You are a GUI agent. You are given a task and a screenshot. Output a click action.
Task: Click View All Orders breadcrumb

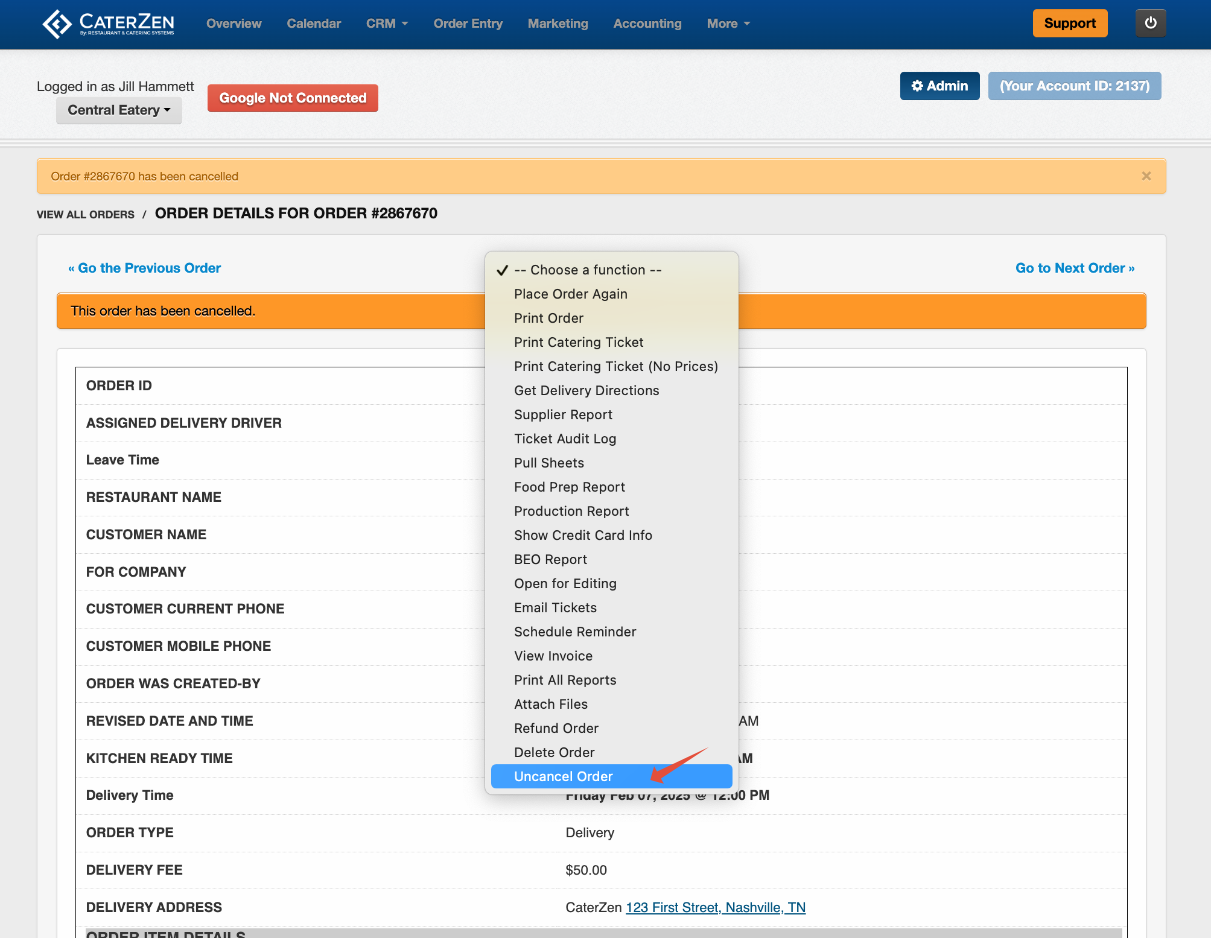[85, 215]
